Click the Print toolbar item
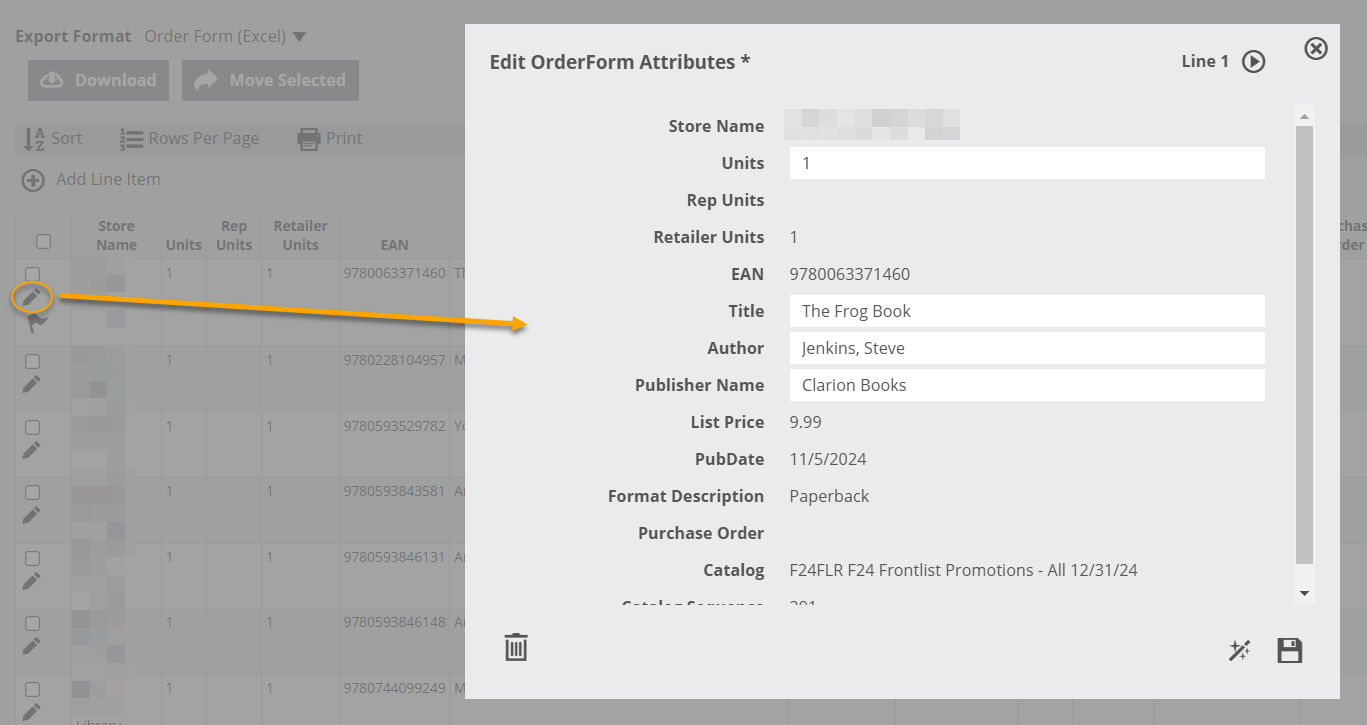 point(330,139)
